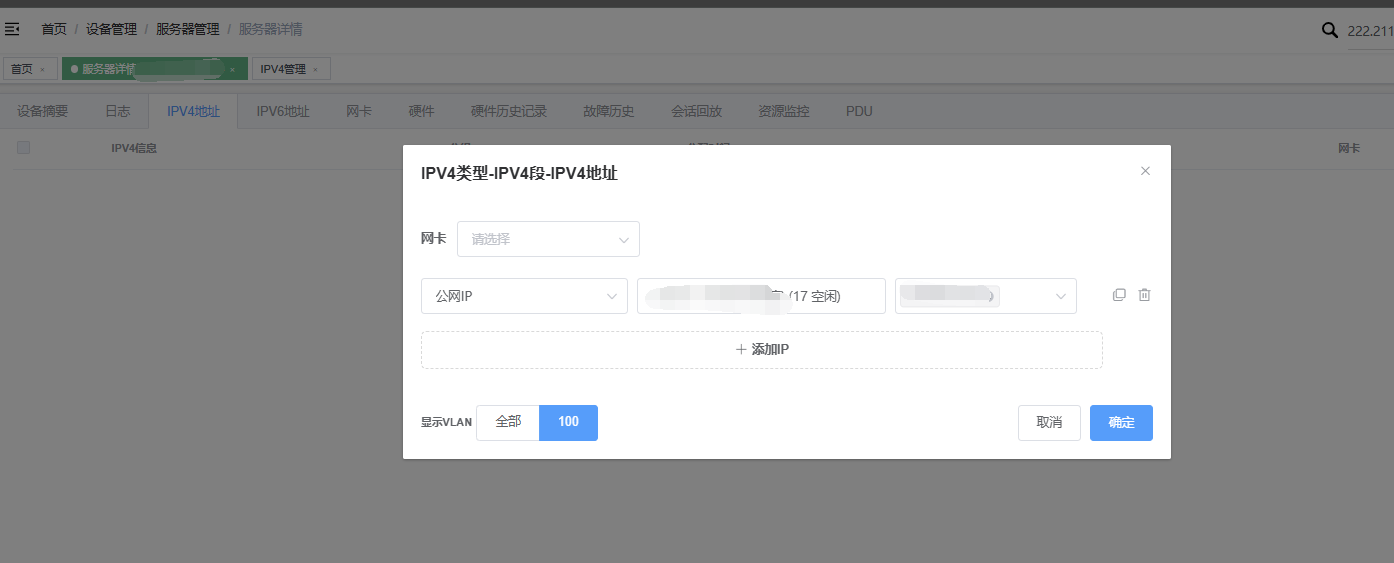Image resolution: width=1394 pixels, height=563 pixels.
Task: Open the 硬件历史记录 tab
Action: point(508,111)
